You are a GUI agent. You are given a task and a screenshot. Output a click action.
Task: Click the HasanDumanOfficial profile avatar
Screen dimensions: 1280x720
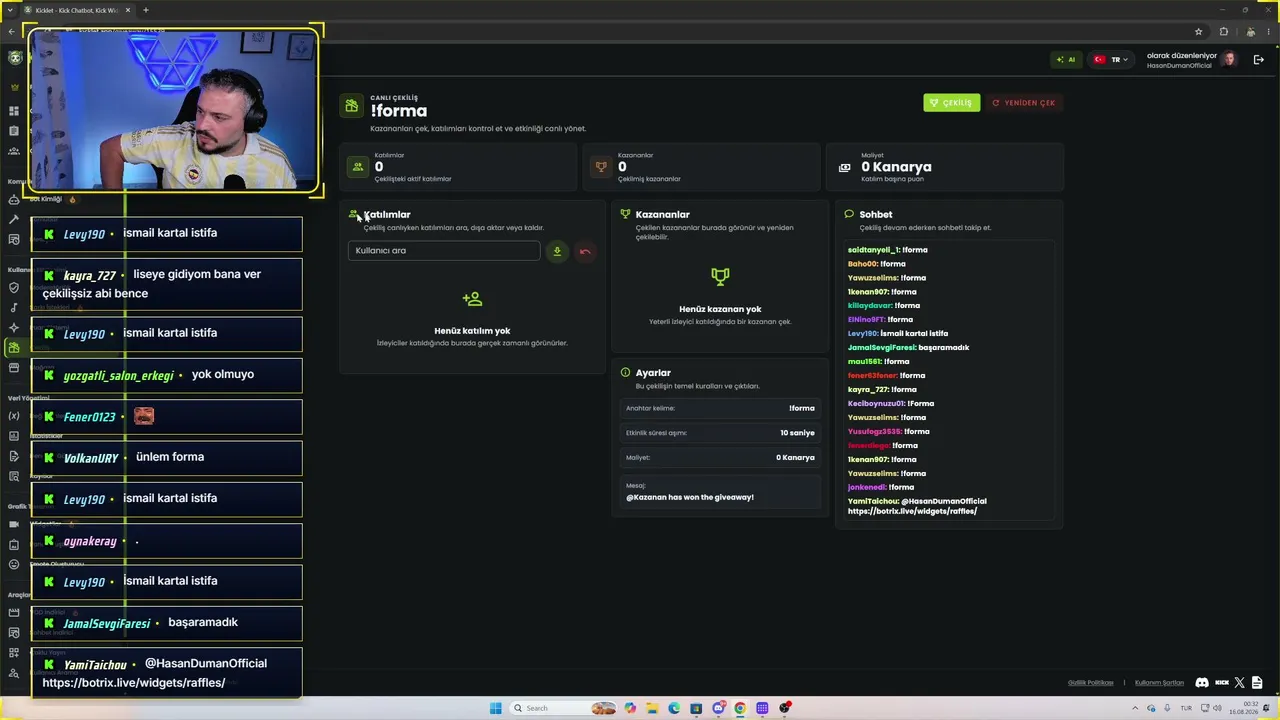tap(1229, 59)
